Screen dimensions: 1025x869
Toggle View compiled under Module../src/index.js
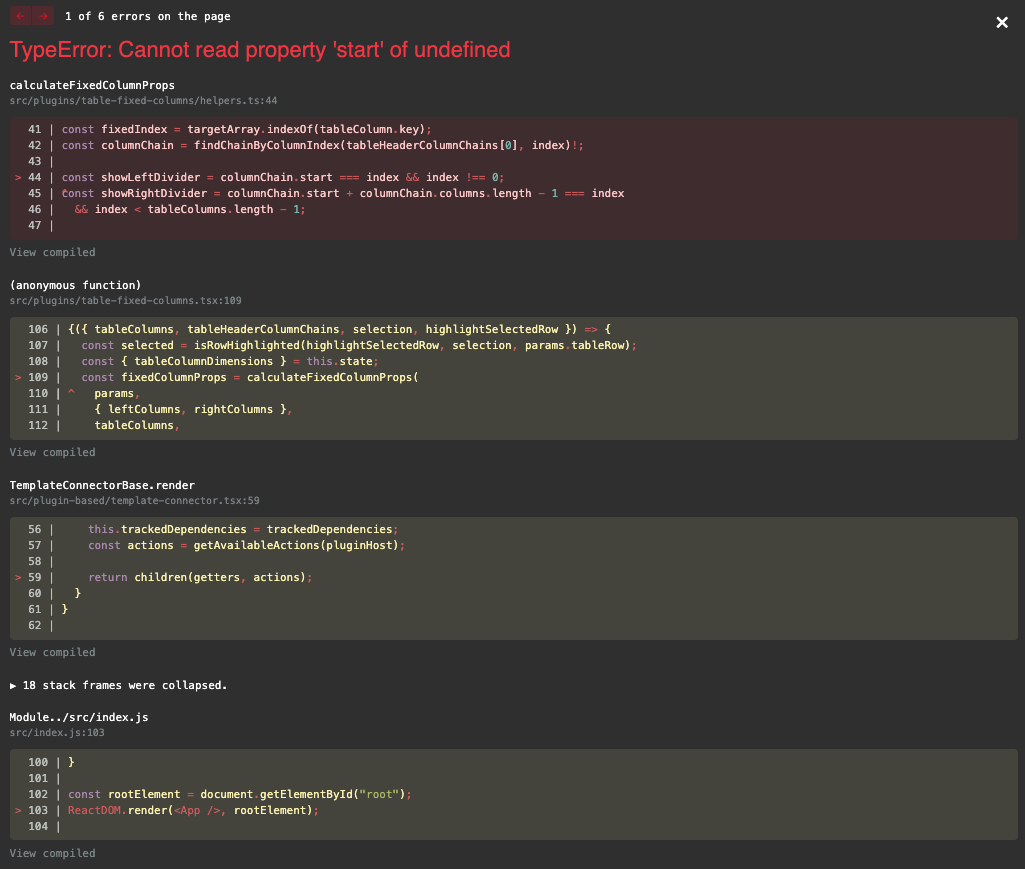[x=51, y=853]
